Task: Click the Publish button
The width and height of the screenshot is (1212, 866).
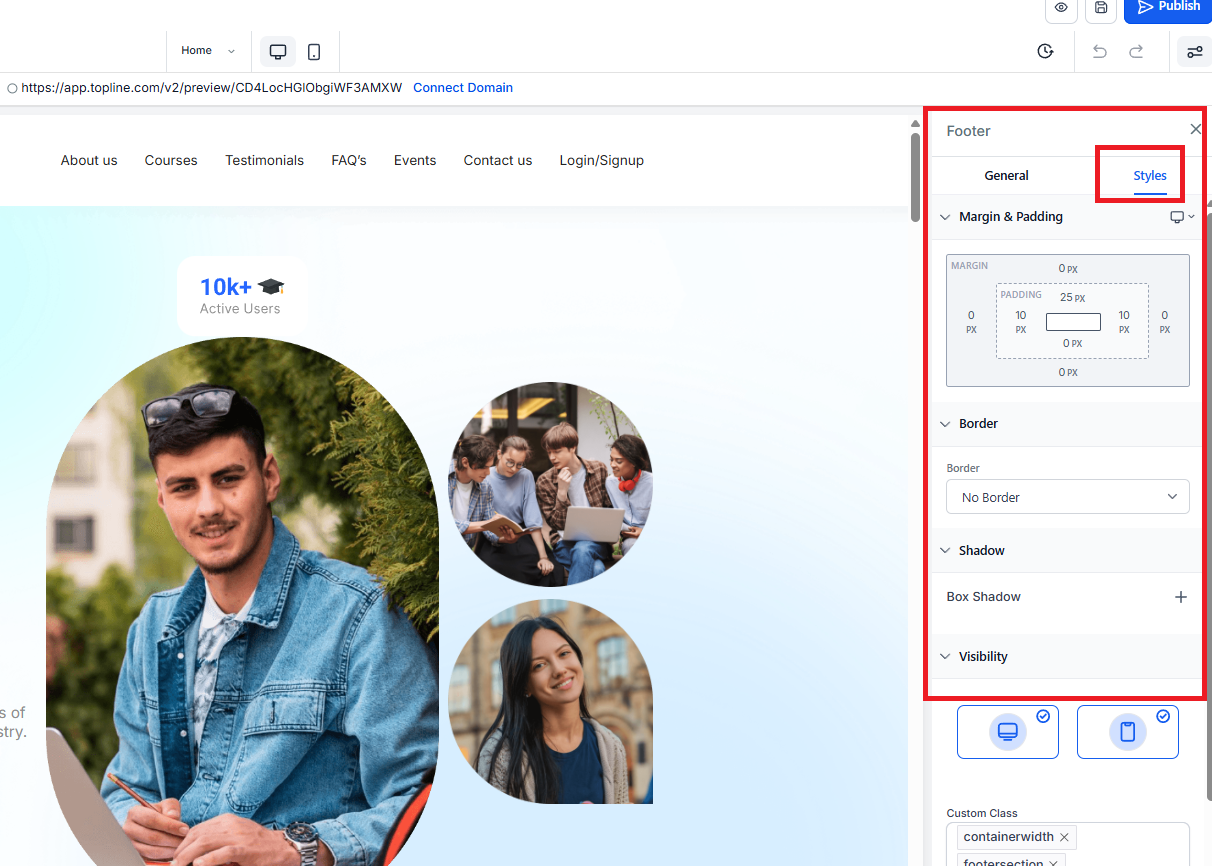Action: point(1168,8)
